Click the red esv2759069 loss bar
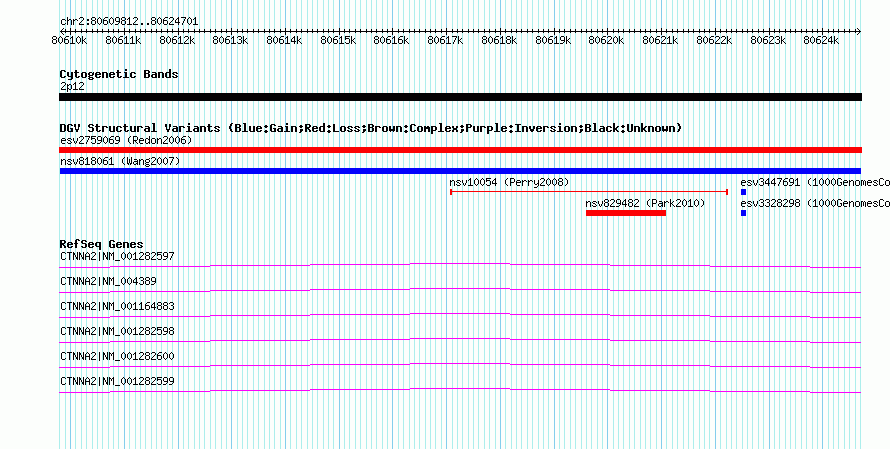 point(460,150)
